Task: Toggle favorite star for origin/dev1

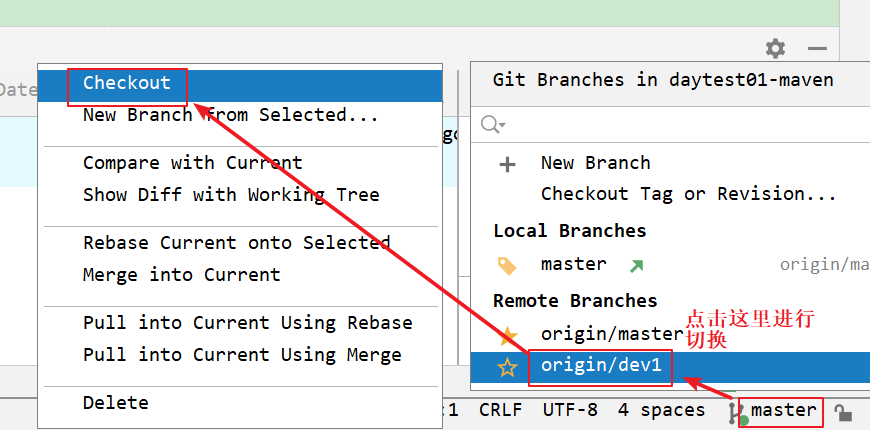Action: (x=507, y=367)
